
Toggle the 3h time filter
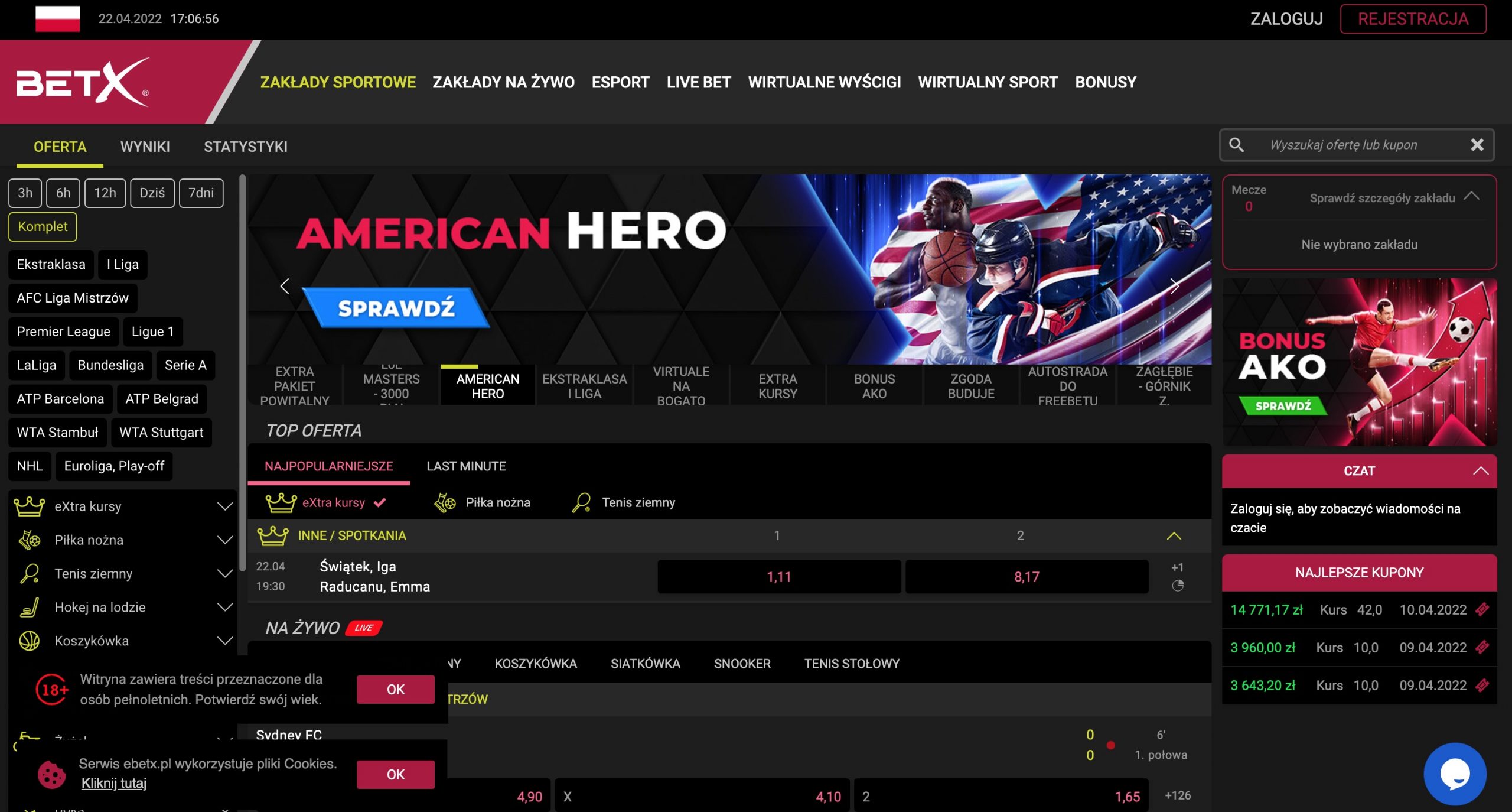[x=25, y=193]
